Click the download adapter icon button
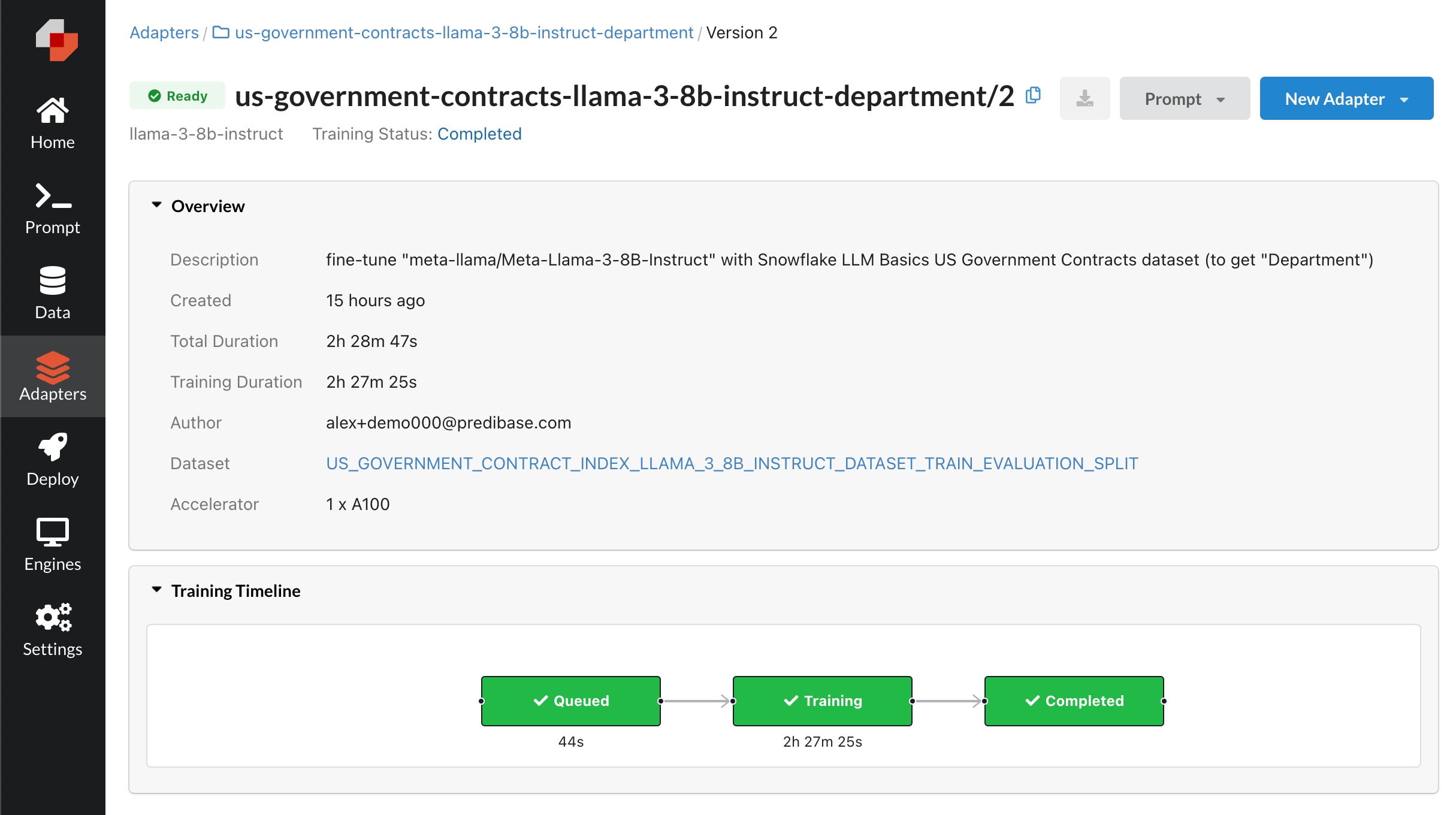Image resolution: width=1456 pixels, height=815 pixels. click(x=1085, y=98)
